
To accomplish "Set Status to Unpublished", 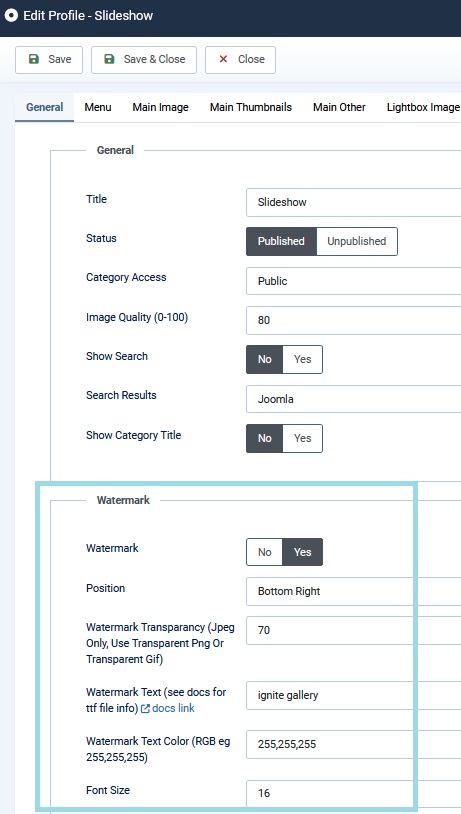I will (x=357, y=241).
